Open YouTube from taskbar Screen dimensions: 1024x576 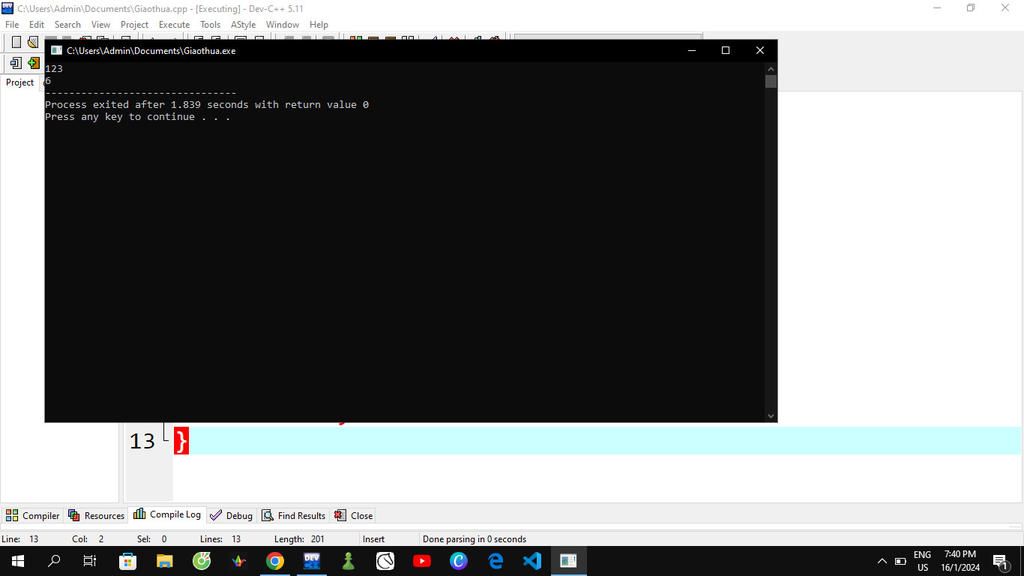coord(422,561)
